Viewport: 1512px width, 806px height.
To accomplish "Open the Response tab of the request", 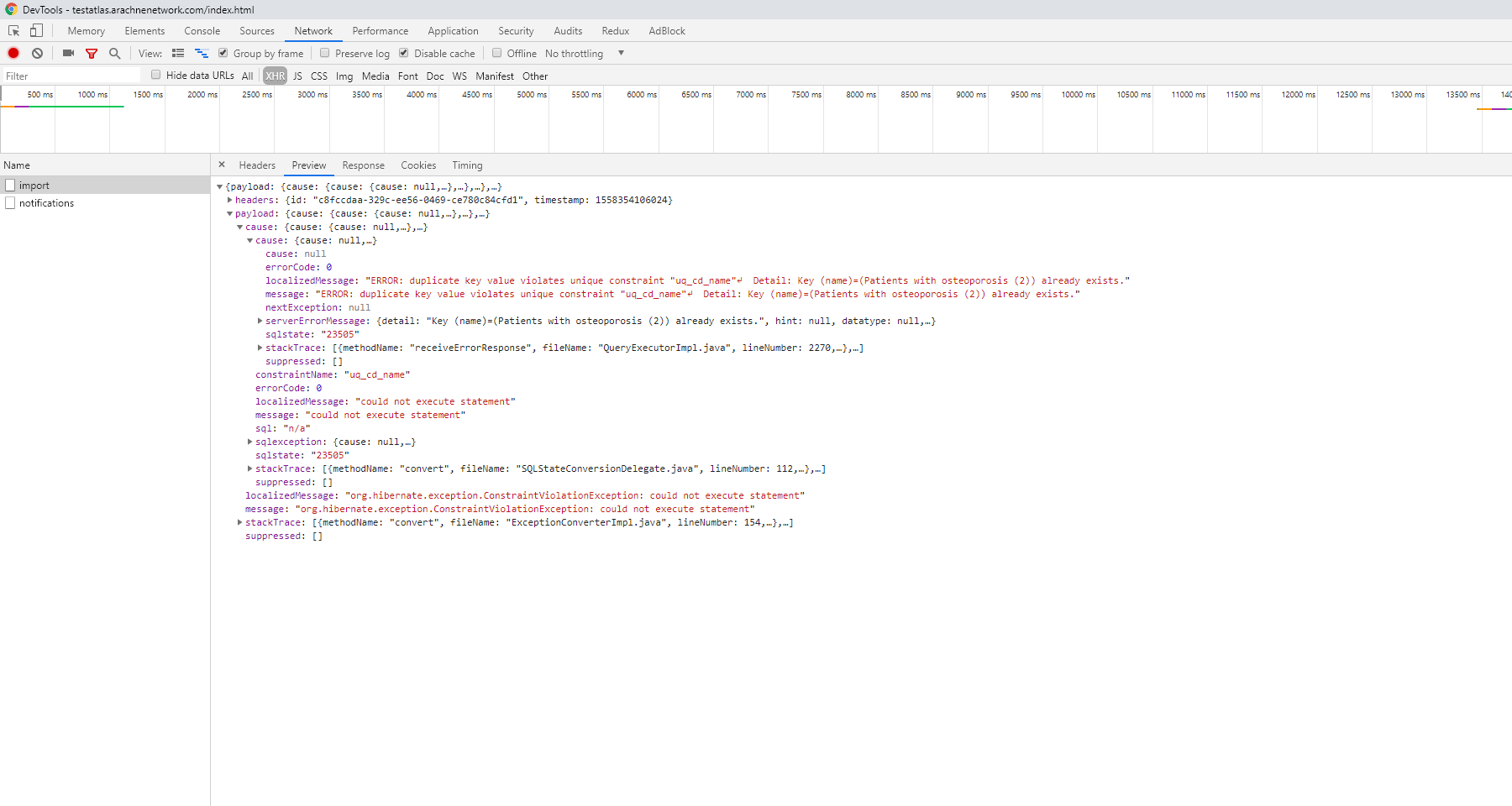I will 363,165.
